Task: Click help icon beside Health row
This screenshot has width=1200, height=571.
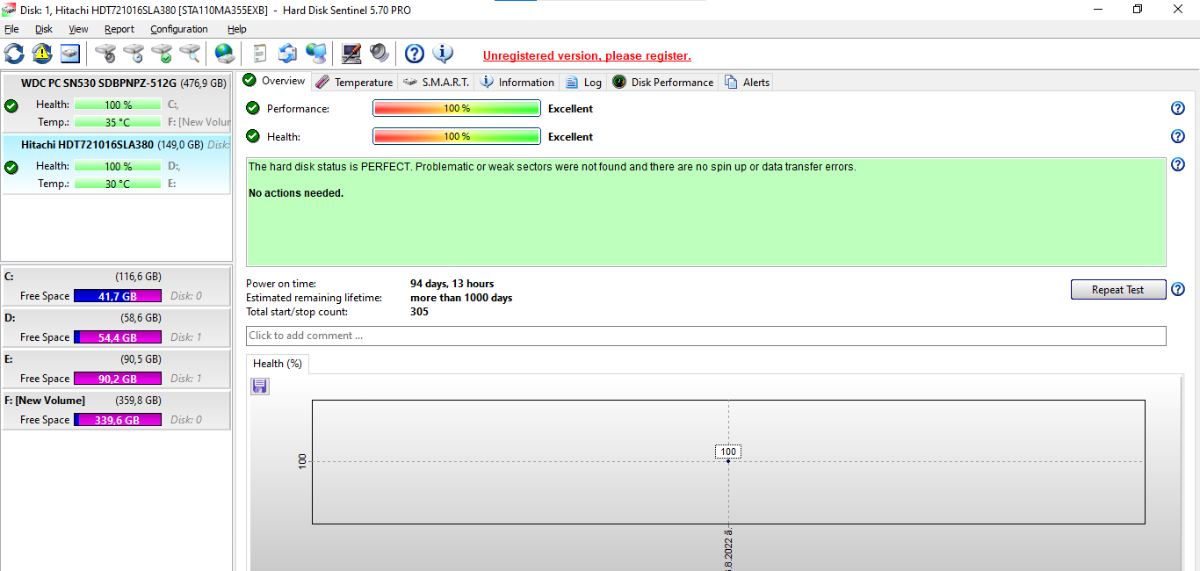Action: (x=1177, y=136)
